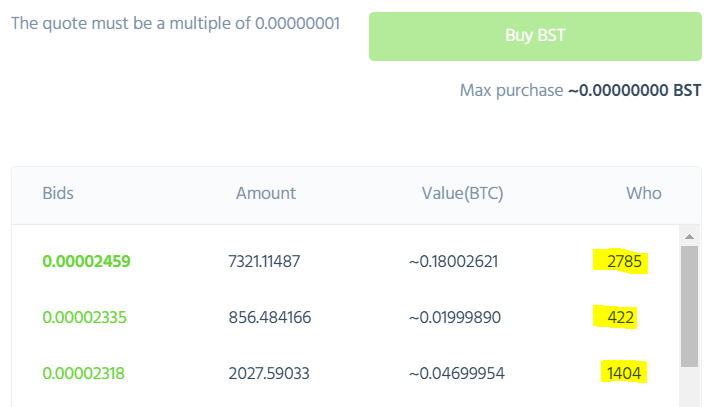Click the amount 856.484166
The height and width of the screenshot is (407, 710).
270,318
